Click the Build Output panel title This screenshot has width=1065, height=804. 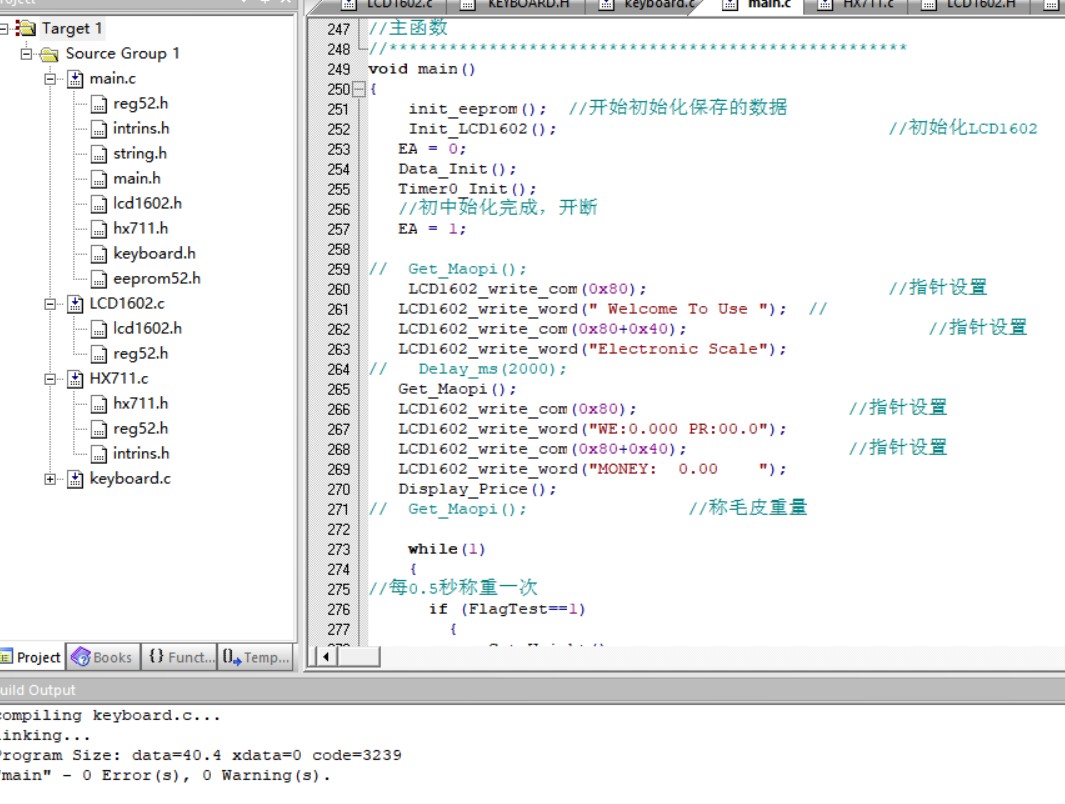coord(38,690)
